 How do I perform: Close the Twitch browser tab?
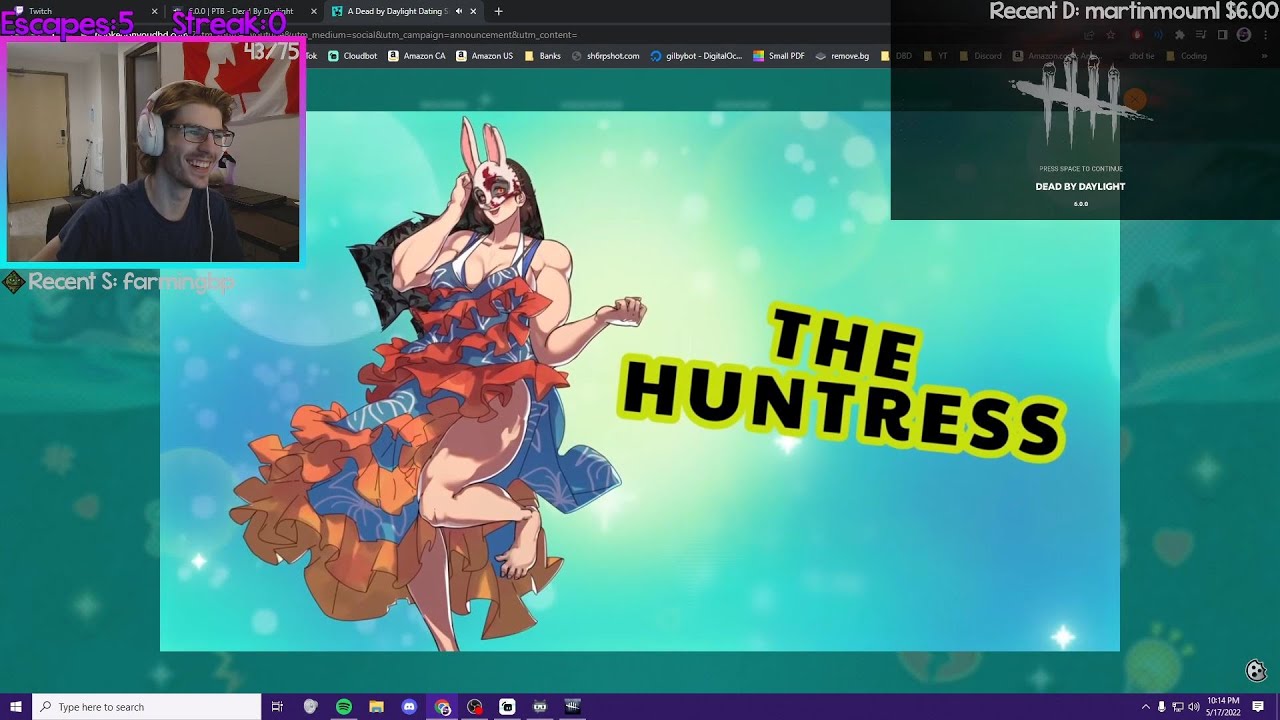tap(154, 11)
